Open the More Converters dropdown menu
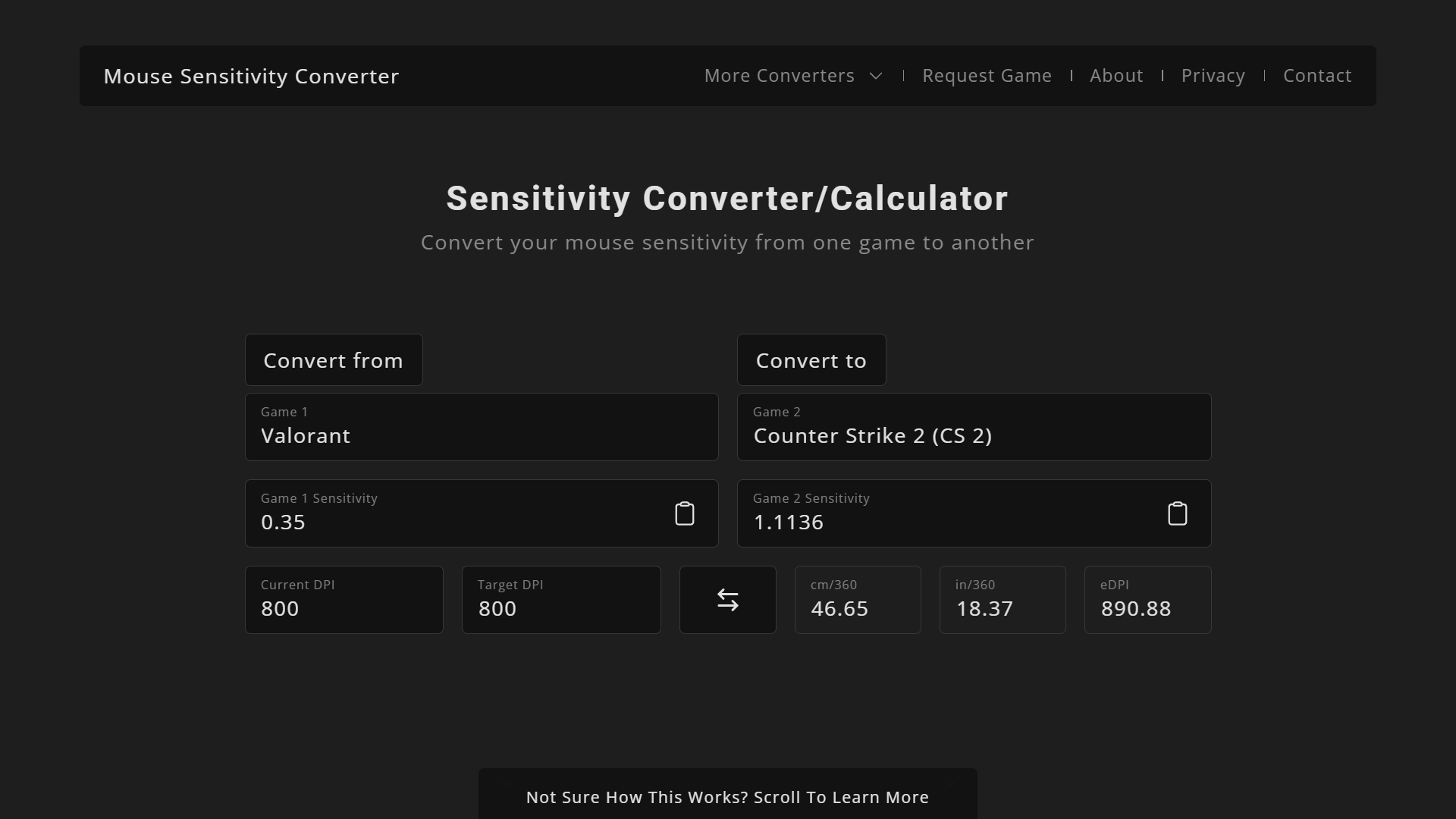Image resolution: width=1456 pixels, height=819 pixels. coord(780,76)
